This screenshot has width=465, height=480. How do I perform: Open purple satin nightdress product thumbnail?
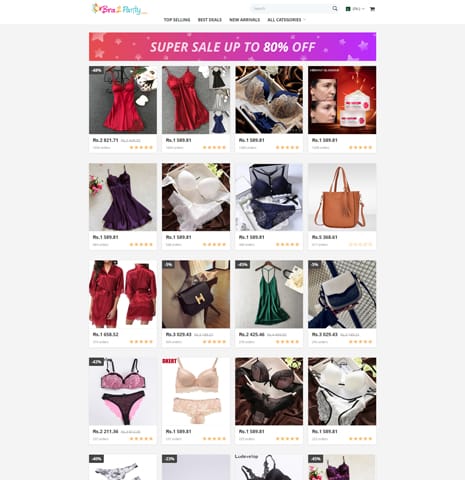(123, 197)
